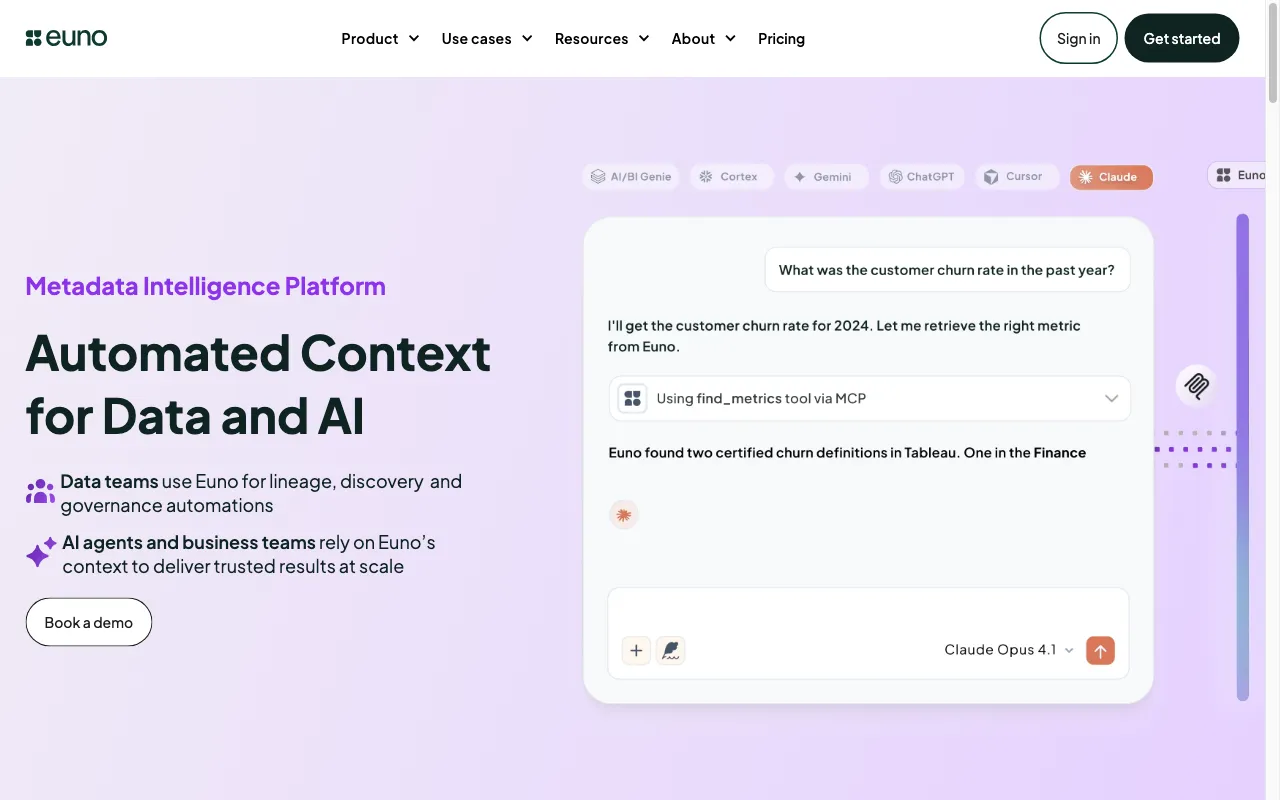The width and height of the screenshot is (1280, 800).
Task: Click the Gemini sparkle icon
Action: pyautogui.click(x=800, y=177)
